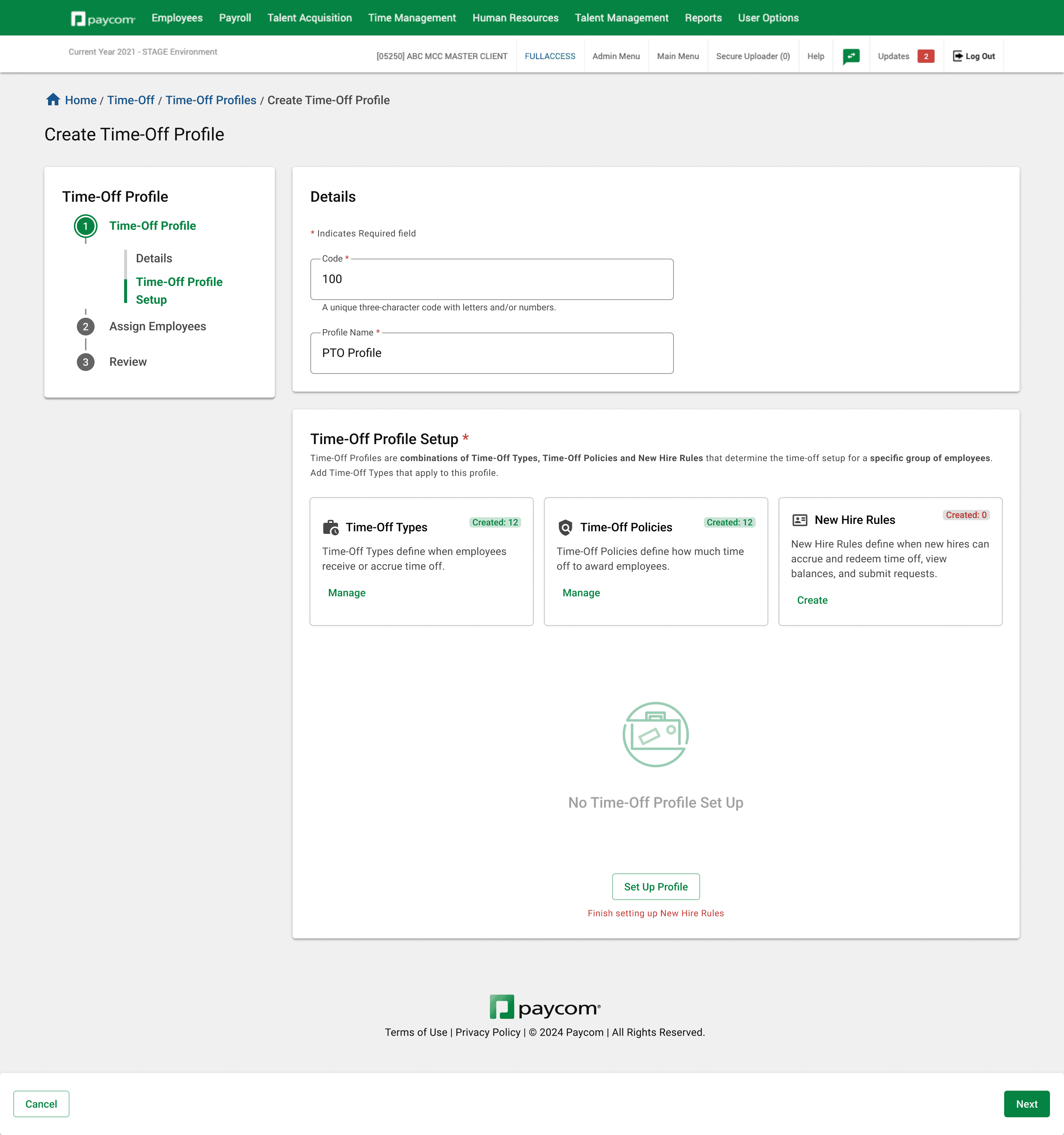Viewport: 1064px width, 1135px height.
Task: Click the Home house icon in breadcrumb
Action: pos(53,99)
